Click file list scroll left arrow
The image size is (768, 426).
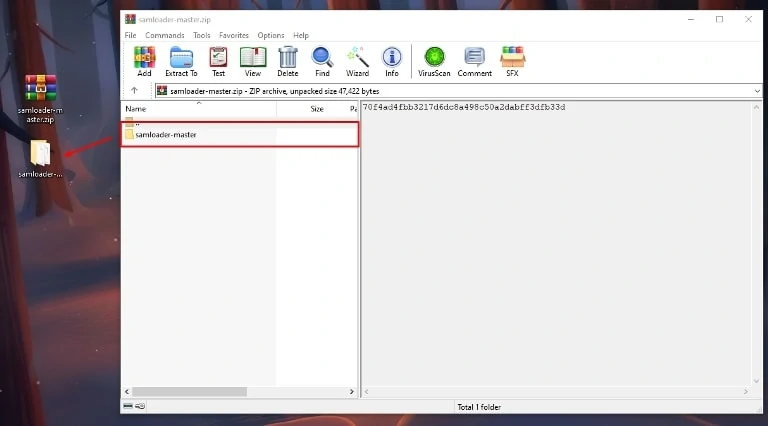[127, 392]
